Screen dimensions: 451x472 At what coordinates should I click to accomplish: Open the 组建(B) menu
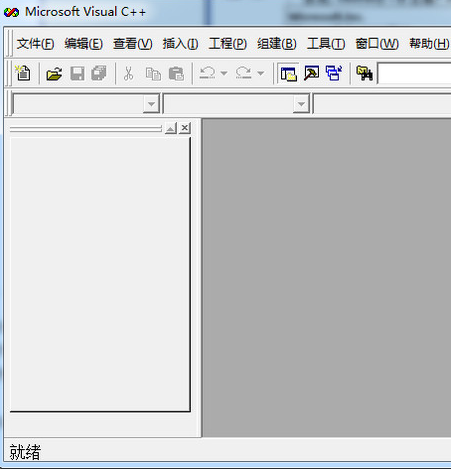tap(277, 44)
